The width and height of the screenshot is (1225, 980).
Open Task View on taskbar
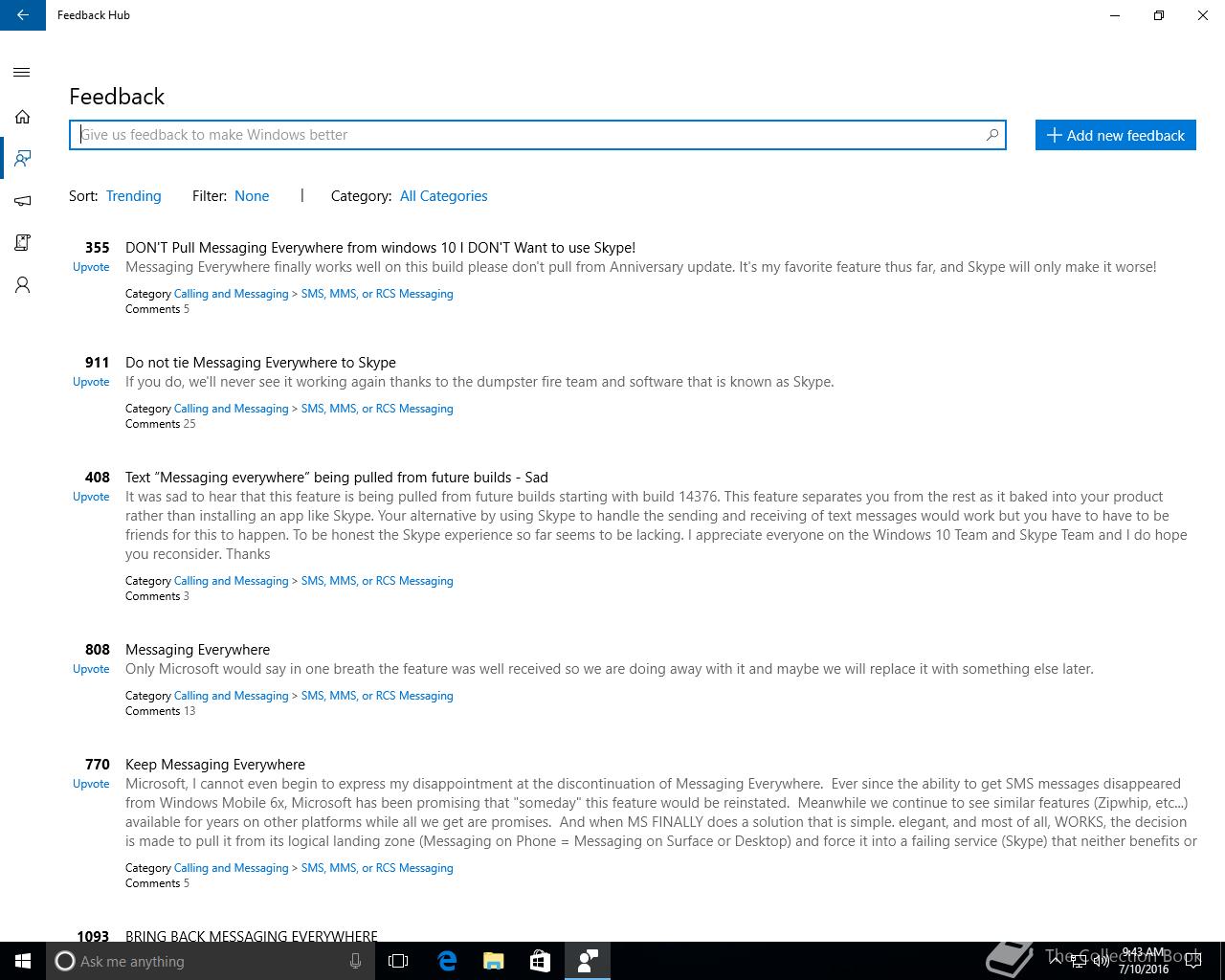(398, 961)
